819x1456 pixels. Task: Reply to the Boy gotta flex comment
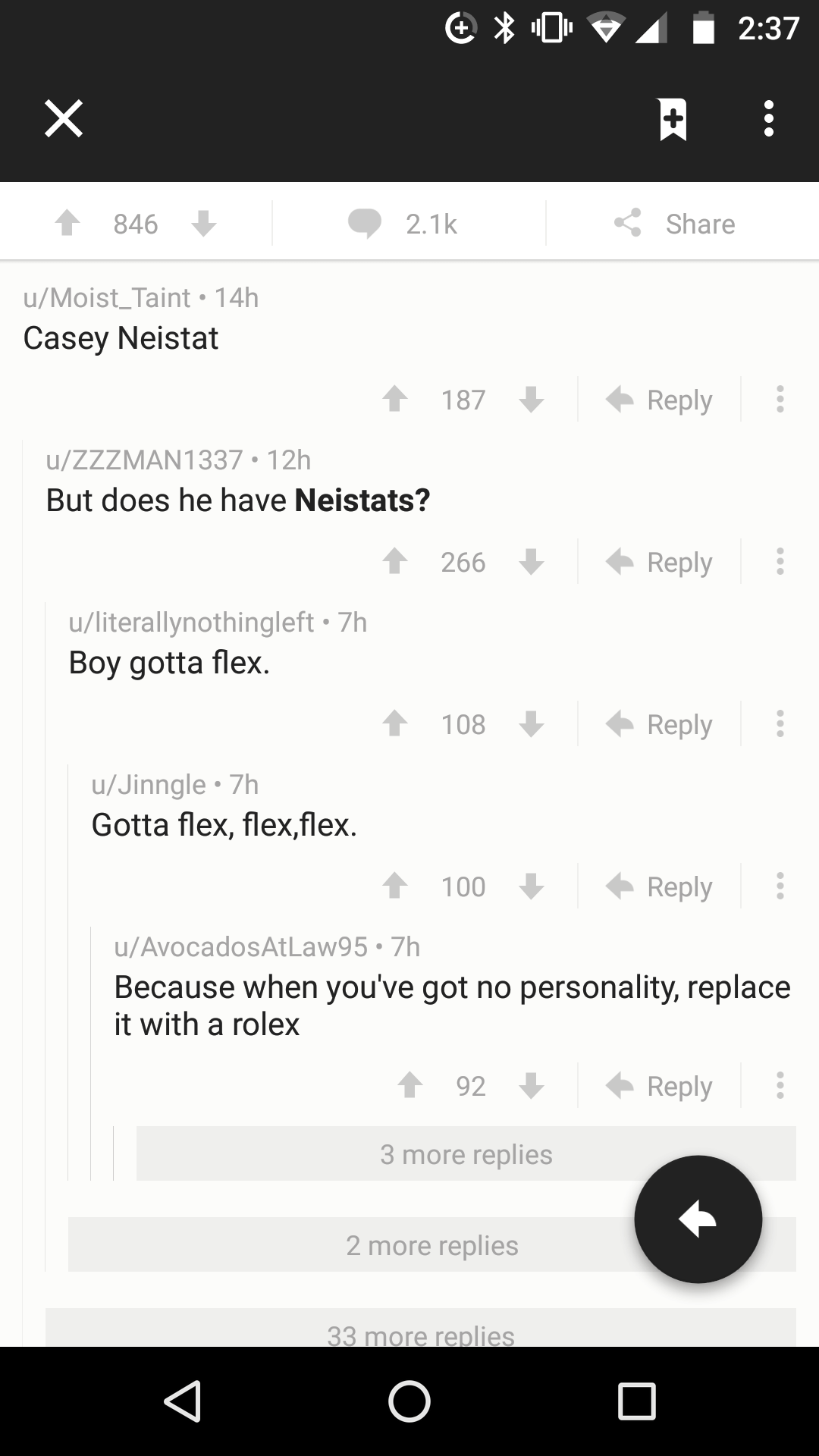(x=661, y=723)
